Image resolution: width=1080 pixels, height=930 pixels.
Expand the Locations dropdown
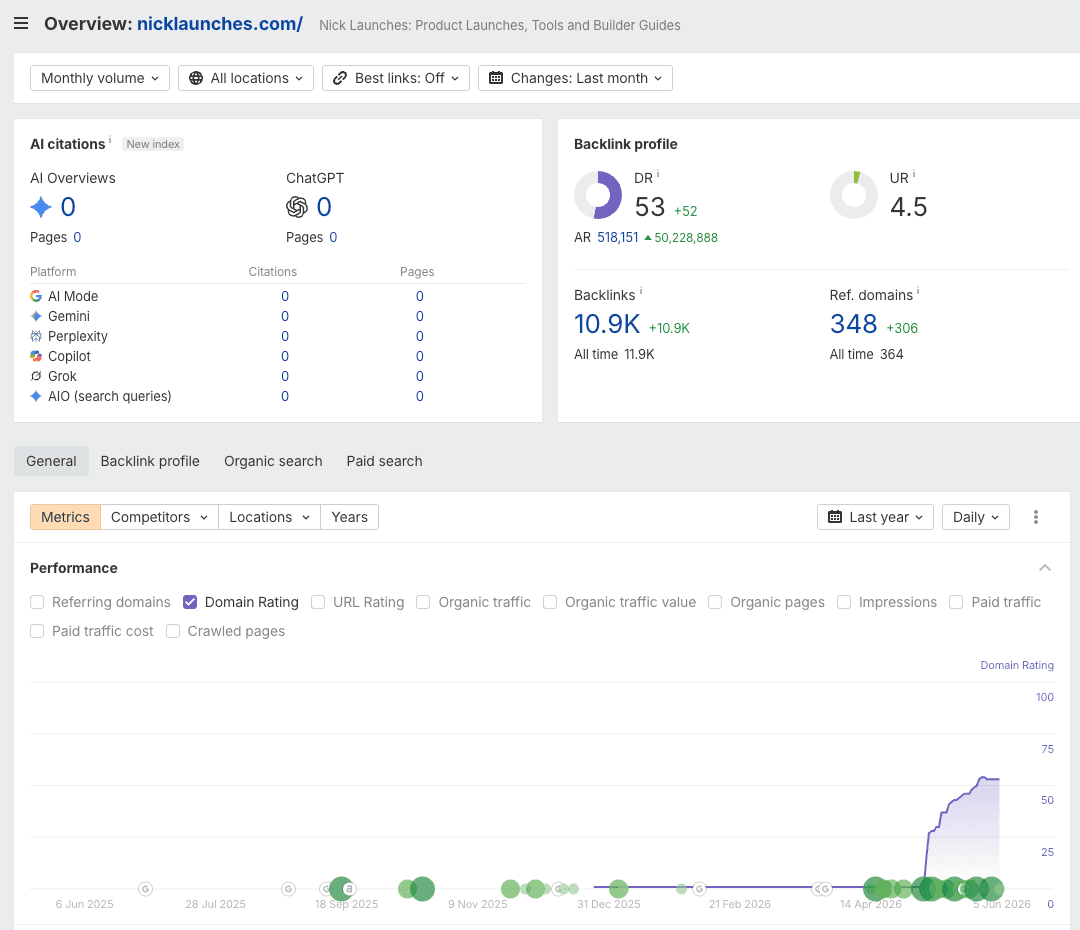coord(269,517)
